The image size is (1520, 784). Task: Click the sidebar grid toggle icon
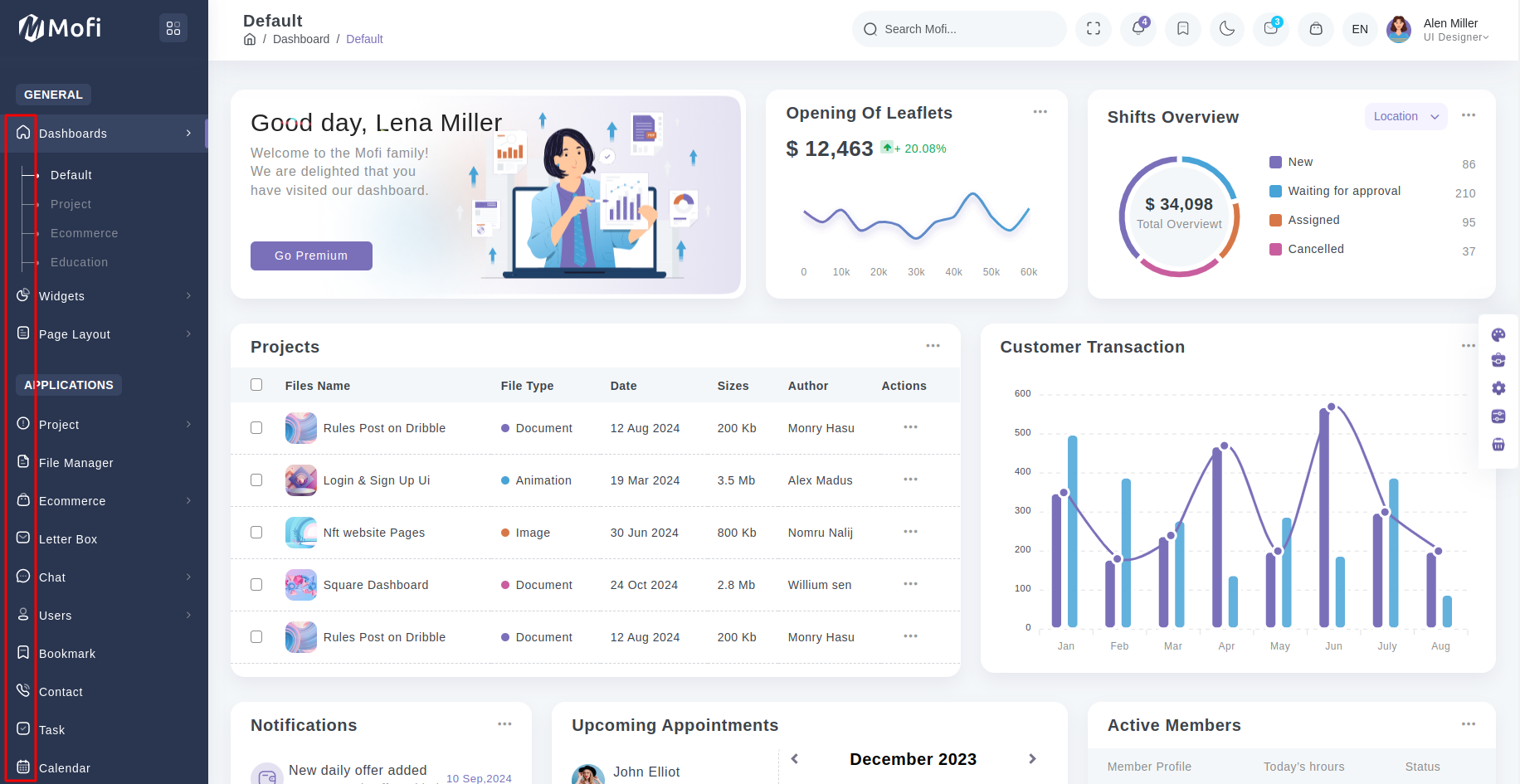tap(173, 28)
